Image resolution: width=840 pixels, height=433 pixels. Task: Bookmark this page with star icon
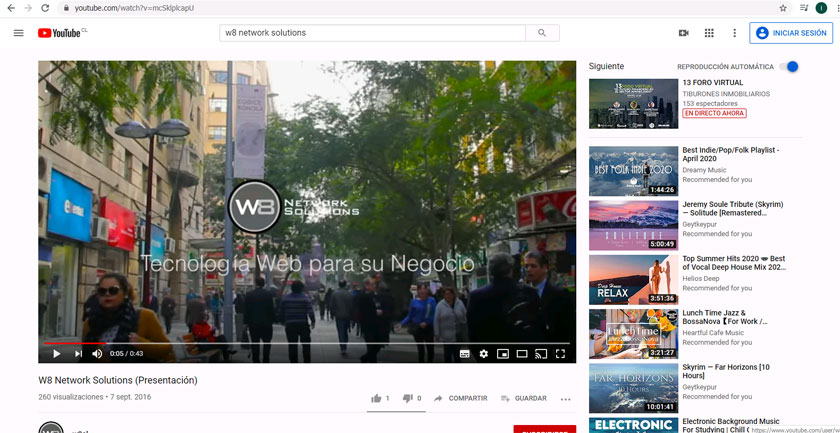point(783,8)
